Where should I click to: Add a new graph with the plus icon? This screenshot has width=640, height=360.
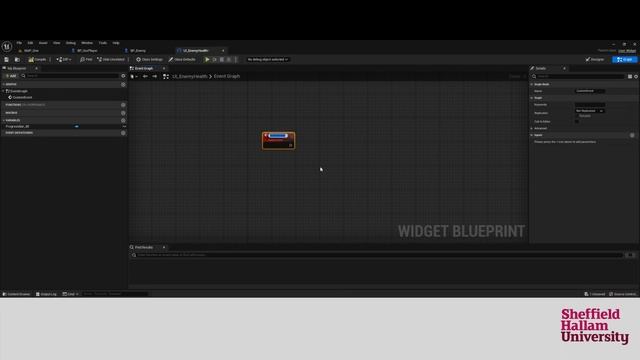coord(123,84)
